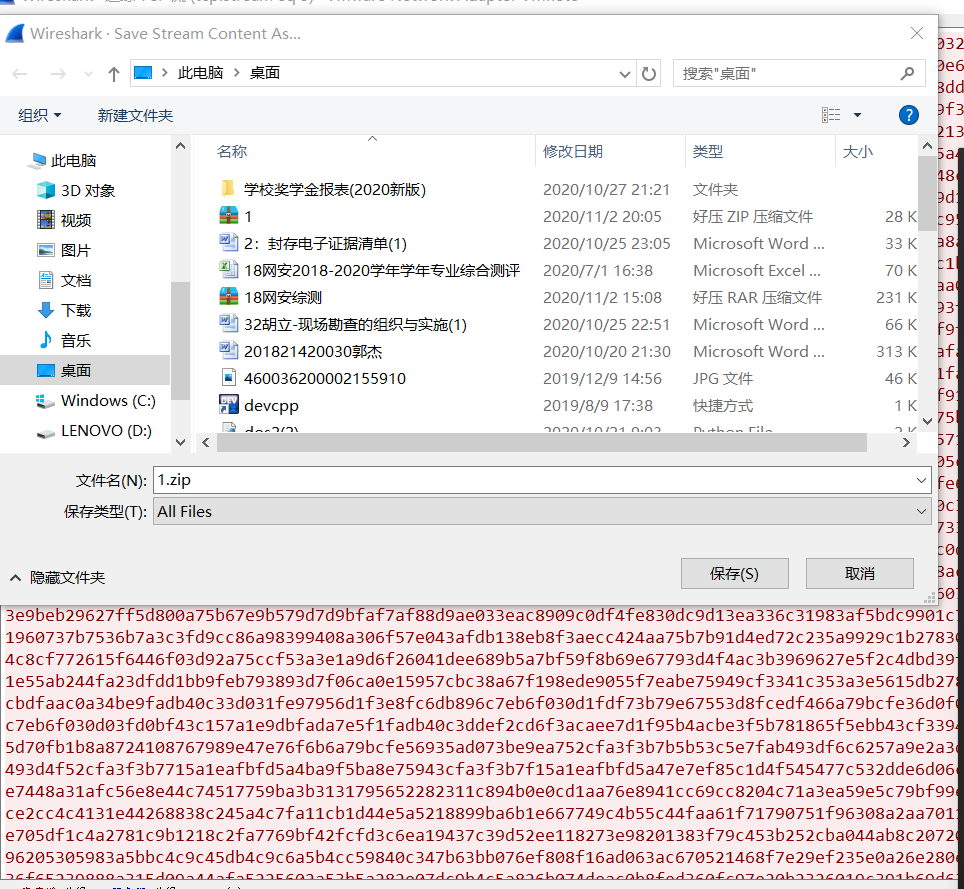This screenshot has width=964, height=889.
Task: Open the help question mark icon
Action: [x=909, y=115]
